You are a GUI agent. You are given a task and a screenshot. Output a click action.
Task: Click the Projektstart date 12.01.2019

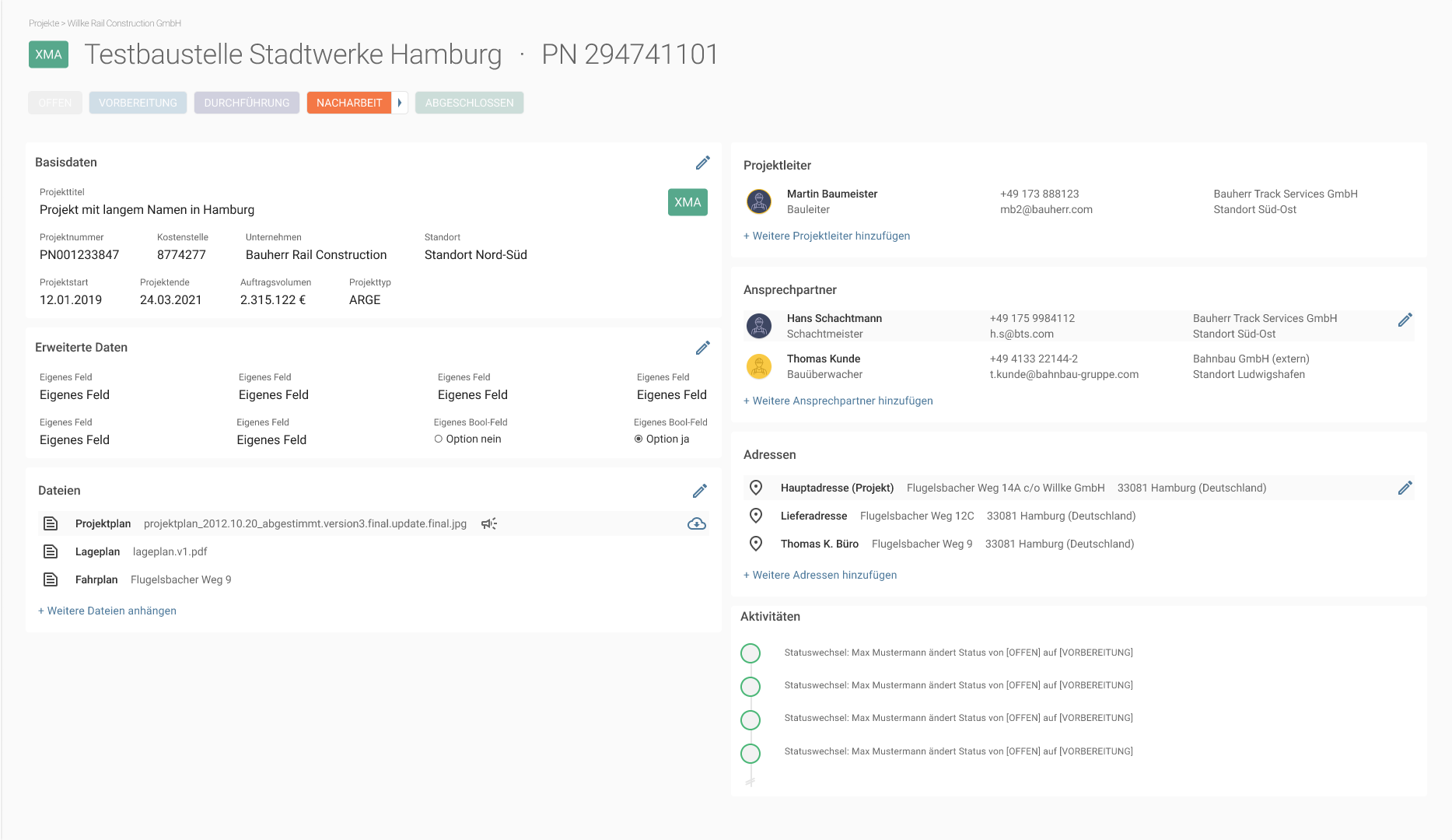(71, 300)
